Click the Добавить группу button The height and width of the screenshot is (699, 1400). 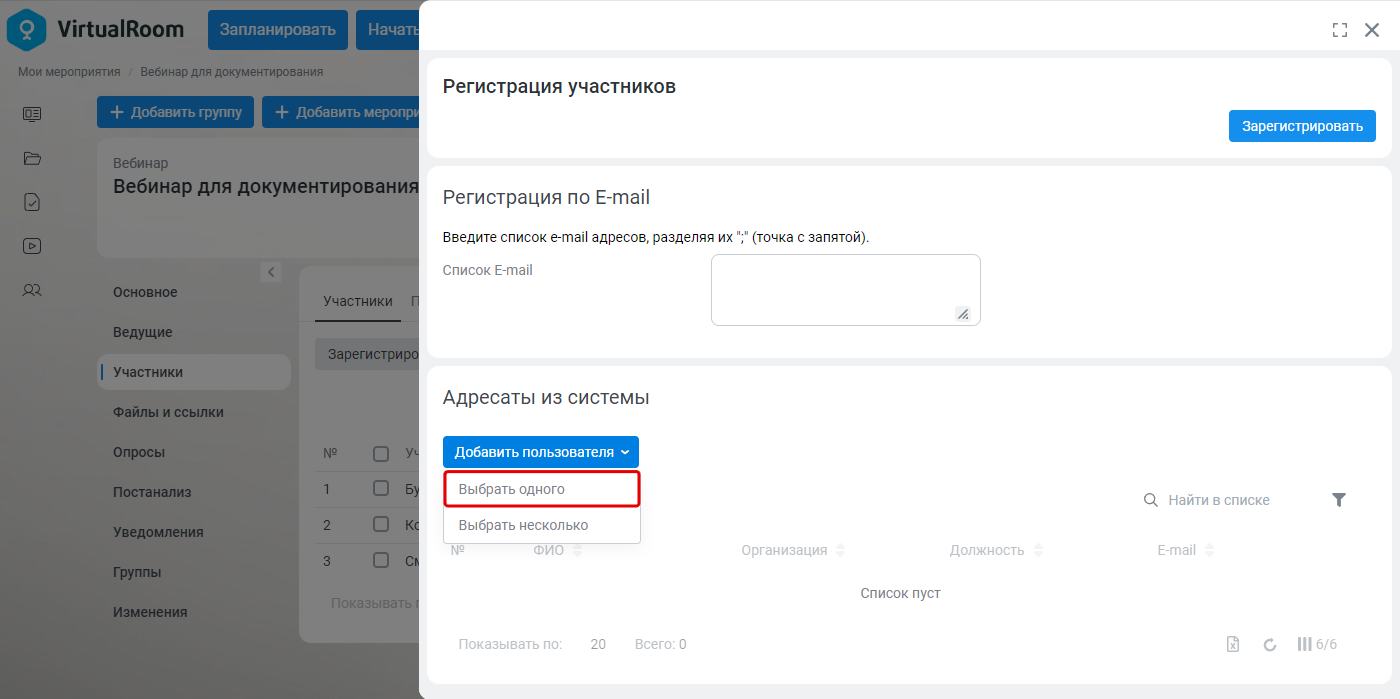pos(176,112)
